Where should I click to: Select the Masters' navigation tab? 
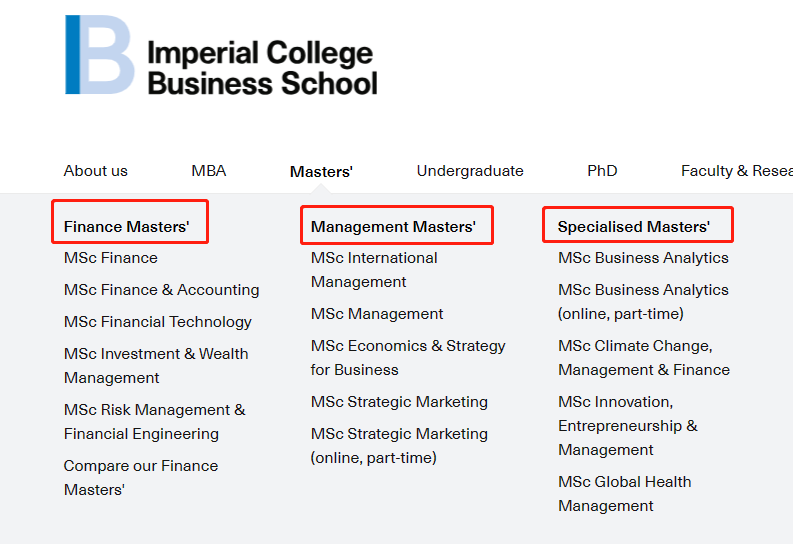click(x=321, y=172)
